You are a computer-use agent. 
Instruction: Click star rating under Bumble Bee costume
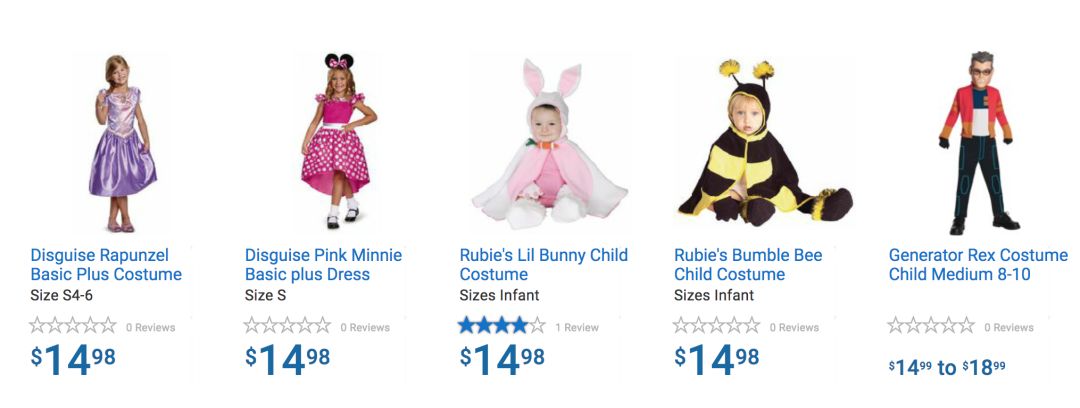coord(717,326)
